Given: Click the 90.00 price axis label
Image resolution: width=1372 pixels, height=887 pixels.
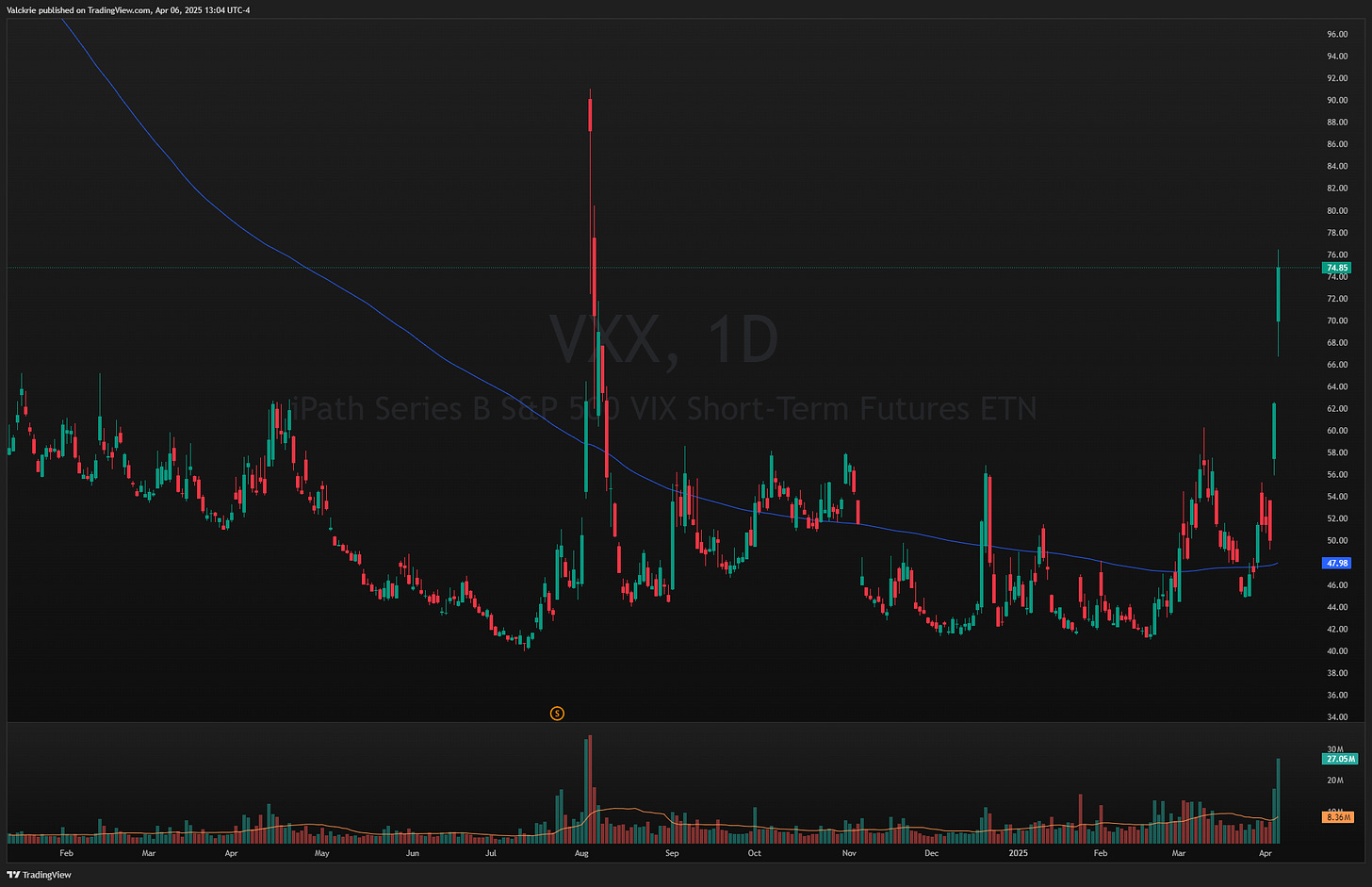Looking at the screenshot, I should [1337, 100].
